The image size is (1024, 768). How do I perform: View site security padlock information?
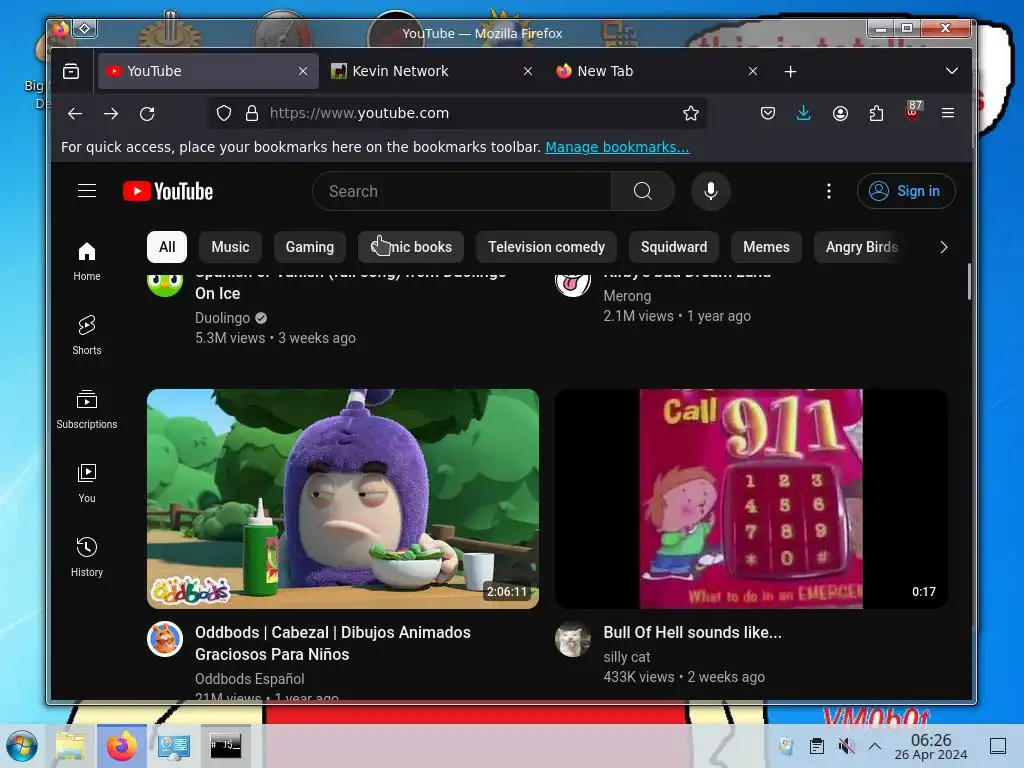pos(252,114)
